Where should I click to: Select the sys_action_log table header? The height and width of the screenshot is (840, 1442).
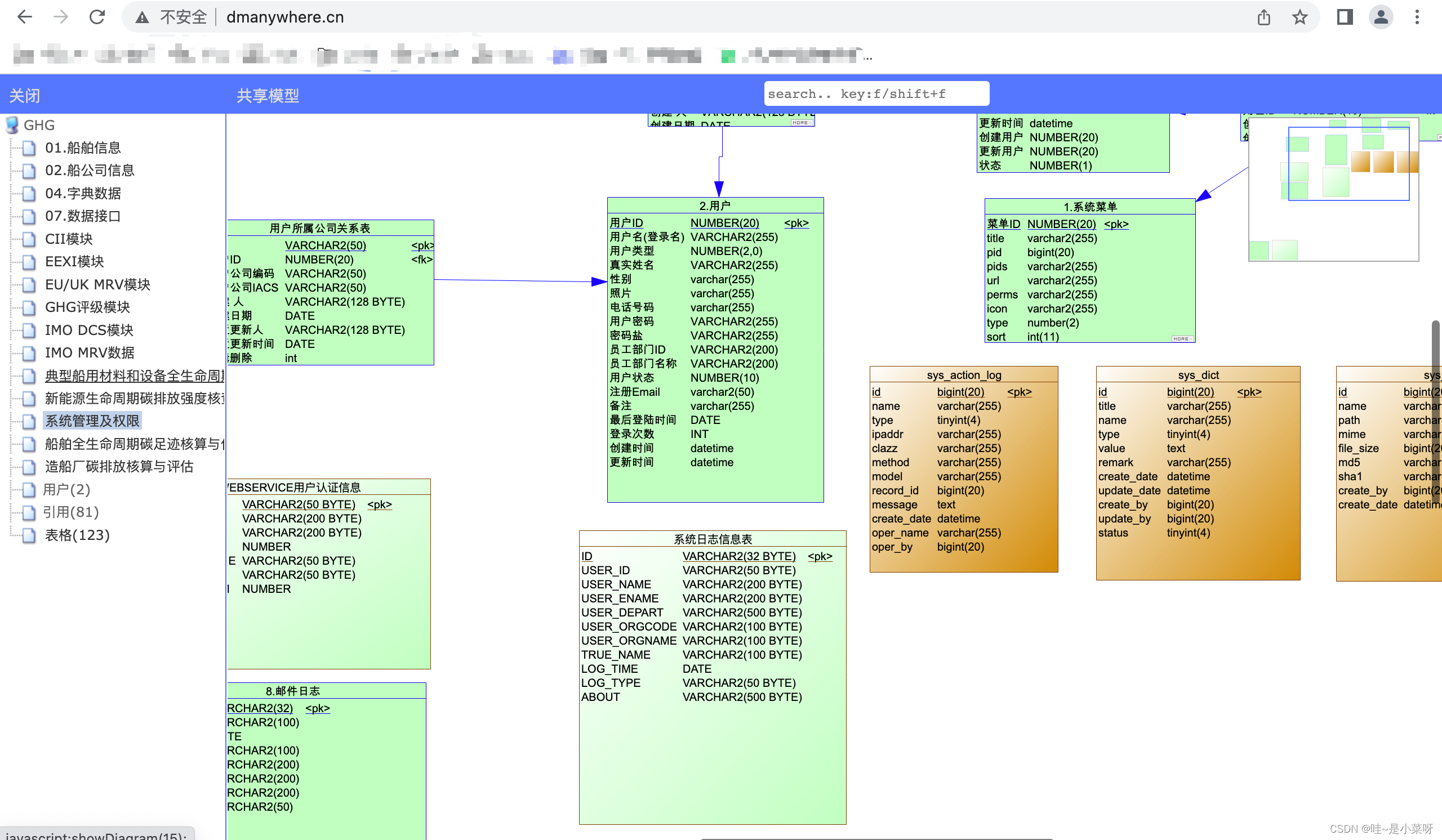[964, 375]
